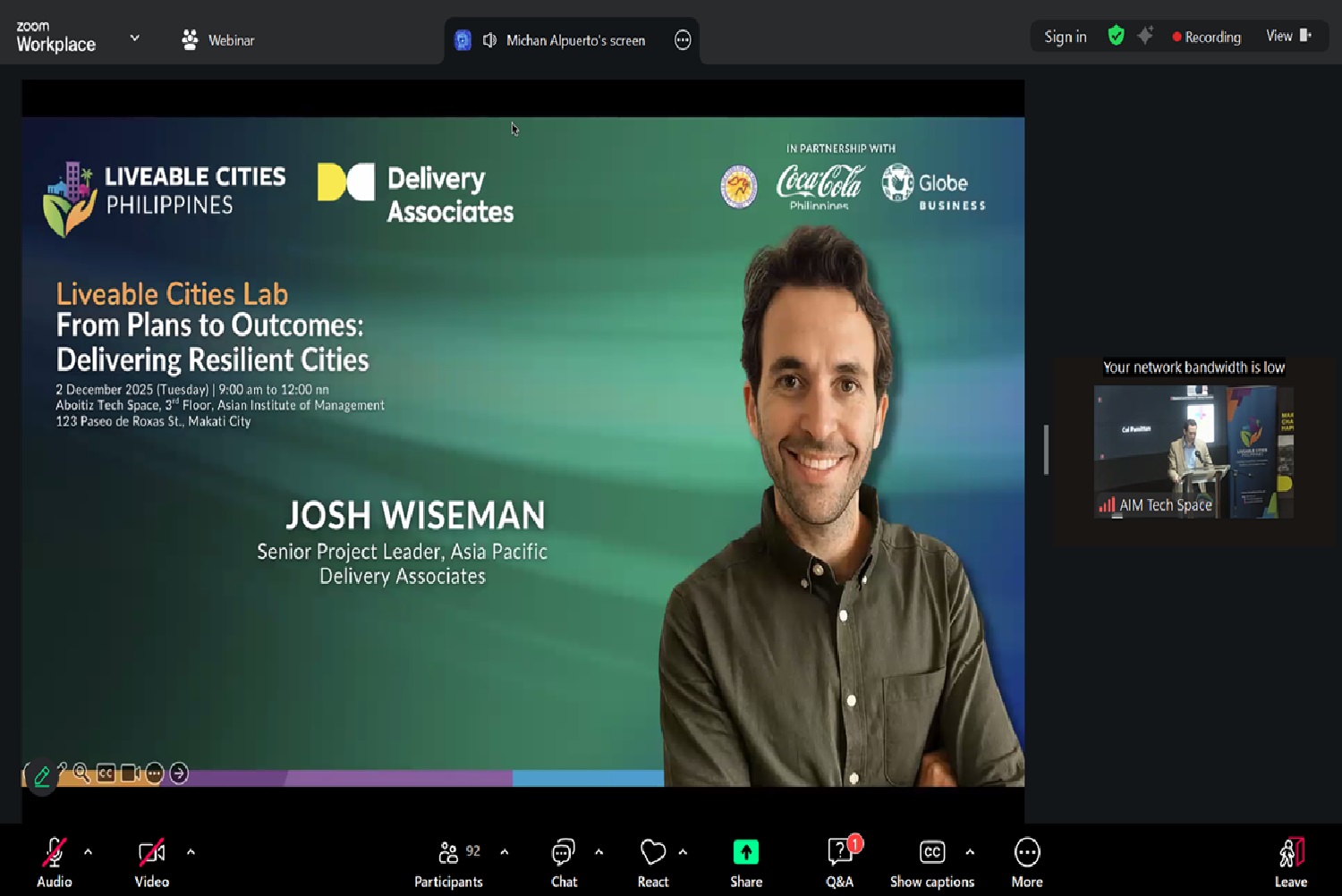Open the AI Companion sparkle icon
Viewport: 1342px width, 896px height.
pyautogui.click(x=1145, y=36)
